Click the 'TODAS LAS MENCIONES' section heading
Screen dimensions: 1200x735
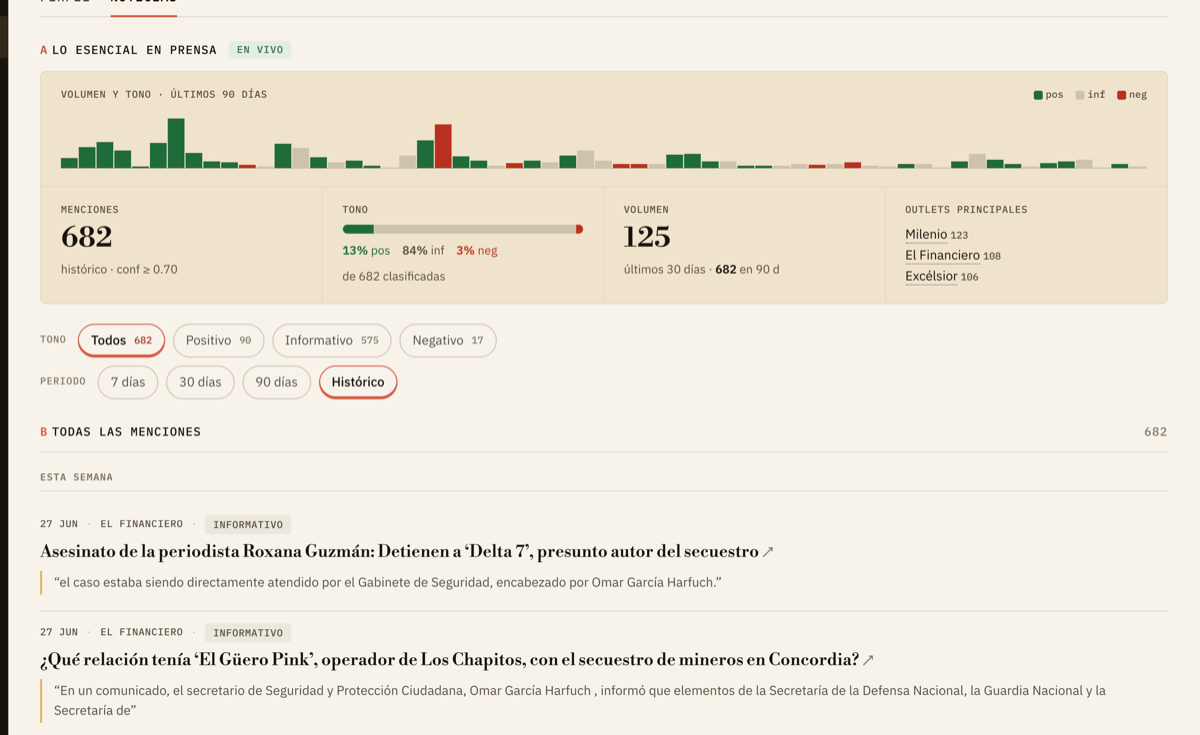point(126,432)
